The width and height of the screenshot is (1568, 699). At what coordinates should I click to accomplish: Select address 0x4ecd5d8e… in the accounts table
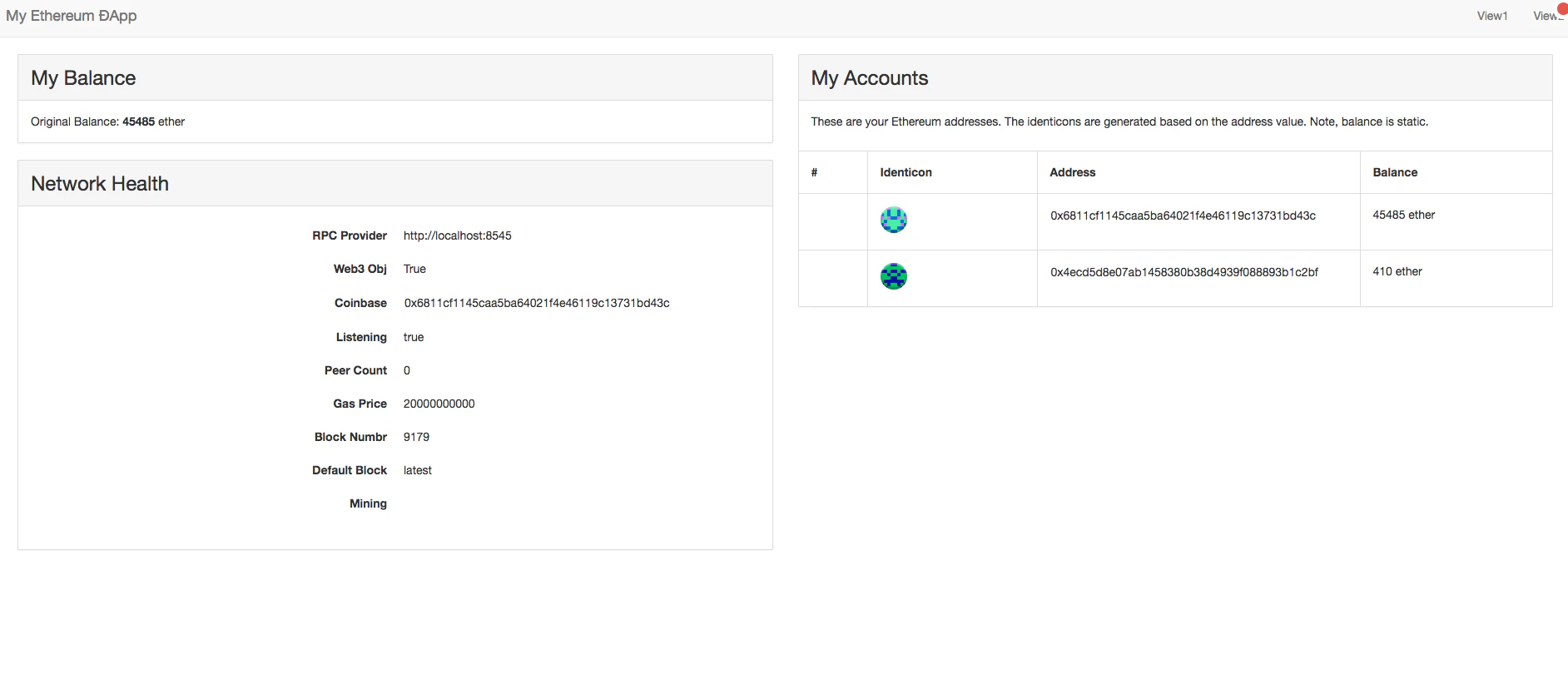point(1184,272)
